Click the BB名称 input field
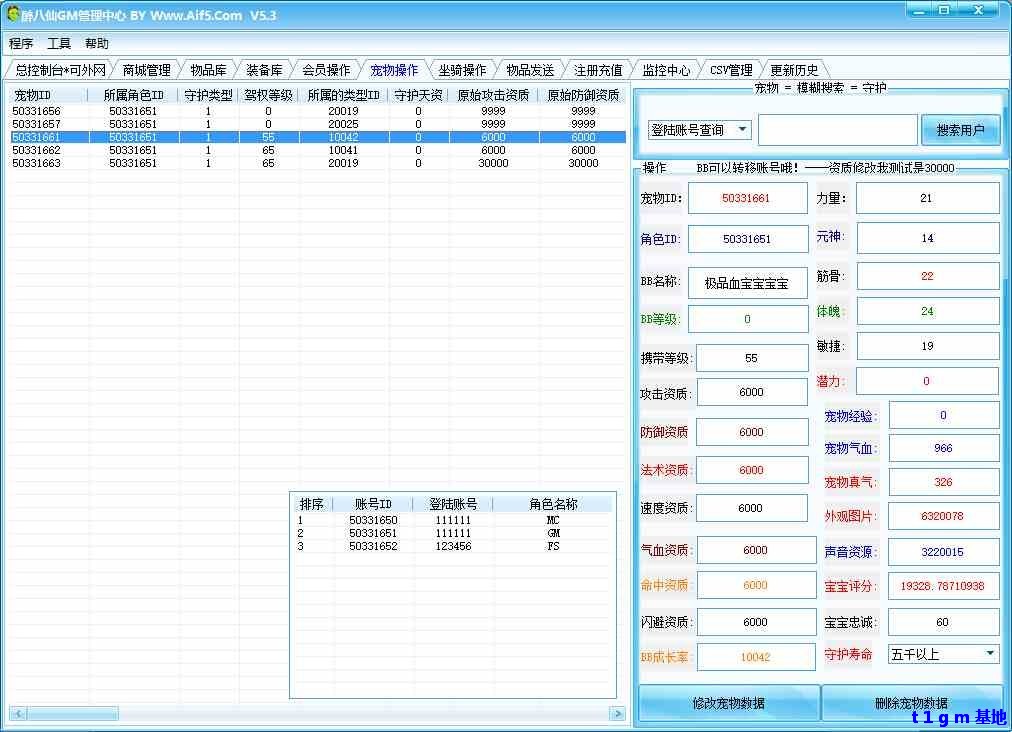Screen dimensions: 1012x732 click(746, 283)
